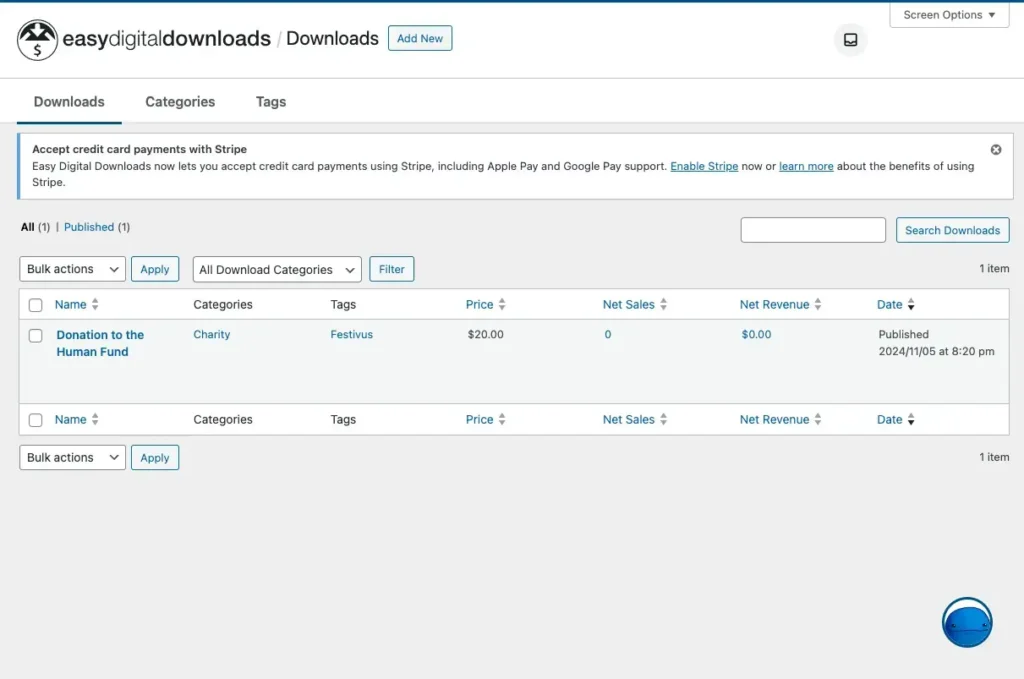Open the Screen Options panel
Image resolution: width=1024 pixels, height=679 pixels.
coord(948,14)
